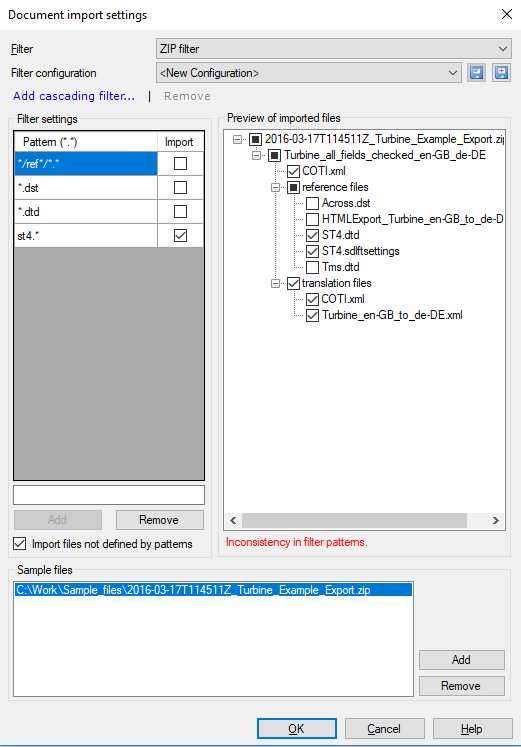Viewport: 521px width, 747px height.
Task: Click the preview scroll right arrow
Action: point(496,520)
